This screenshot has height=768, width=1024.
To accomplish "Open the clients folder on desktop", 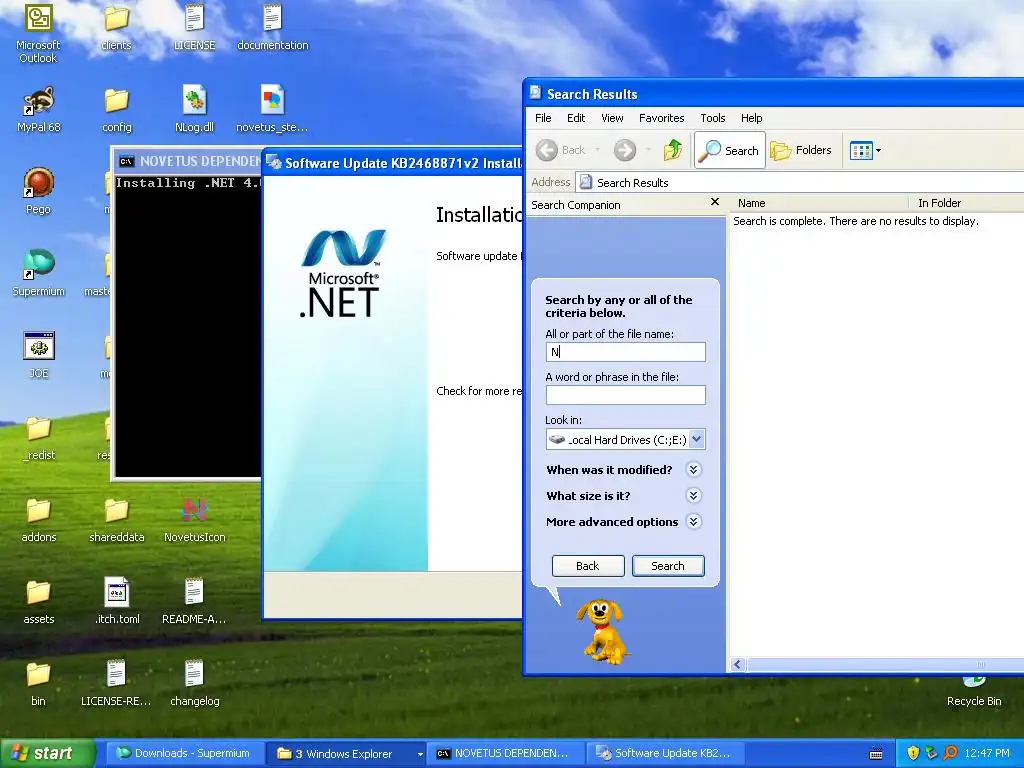I will point(116,27).
